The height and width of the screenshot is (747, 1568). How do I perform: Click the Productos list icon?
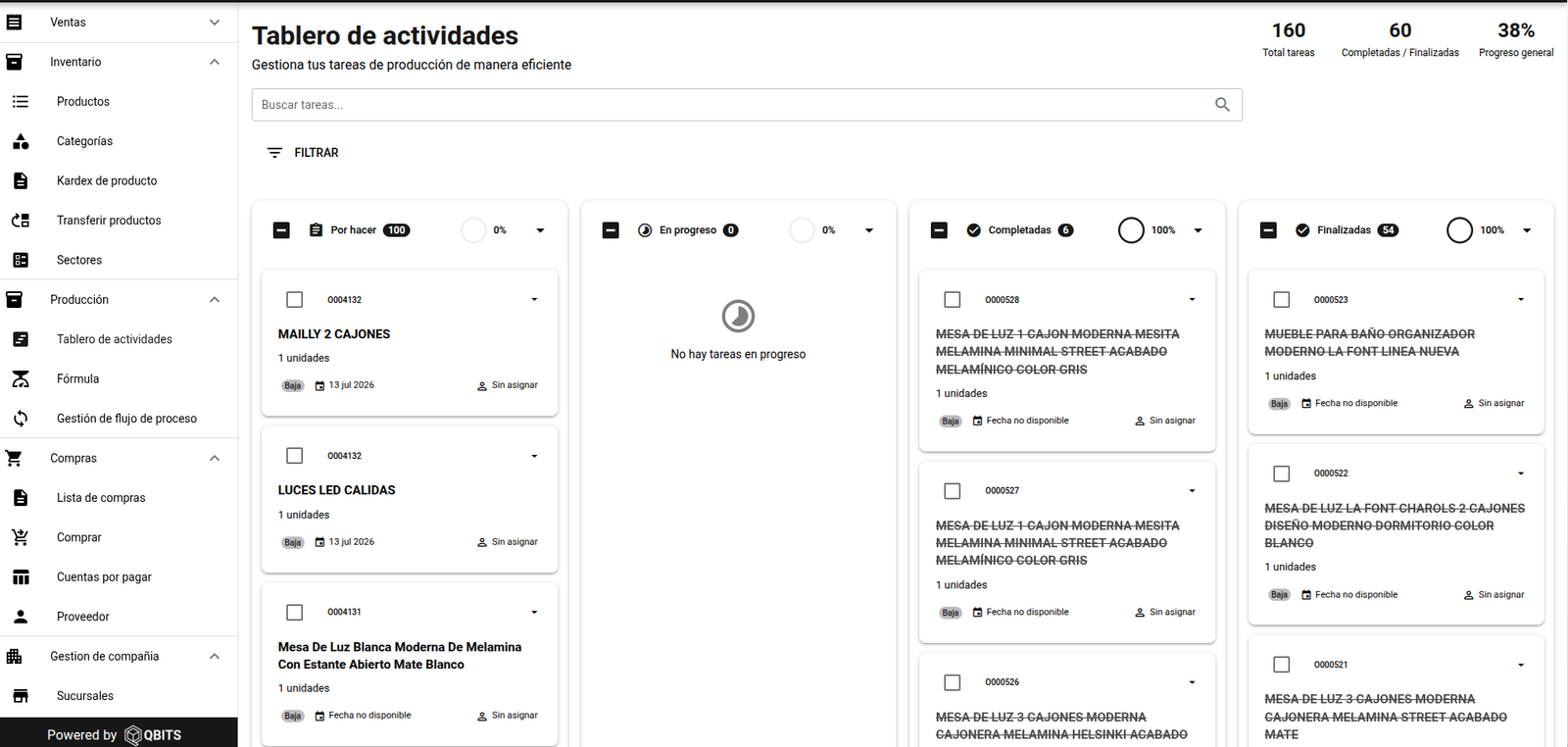coord(21,101)
